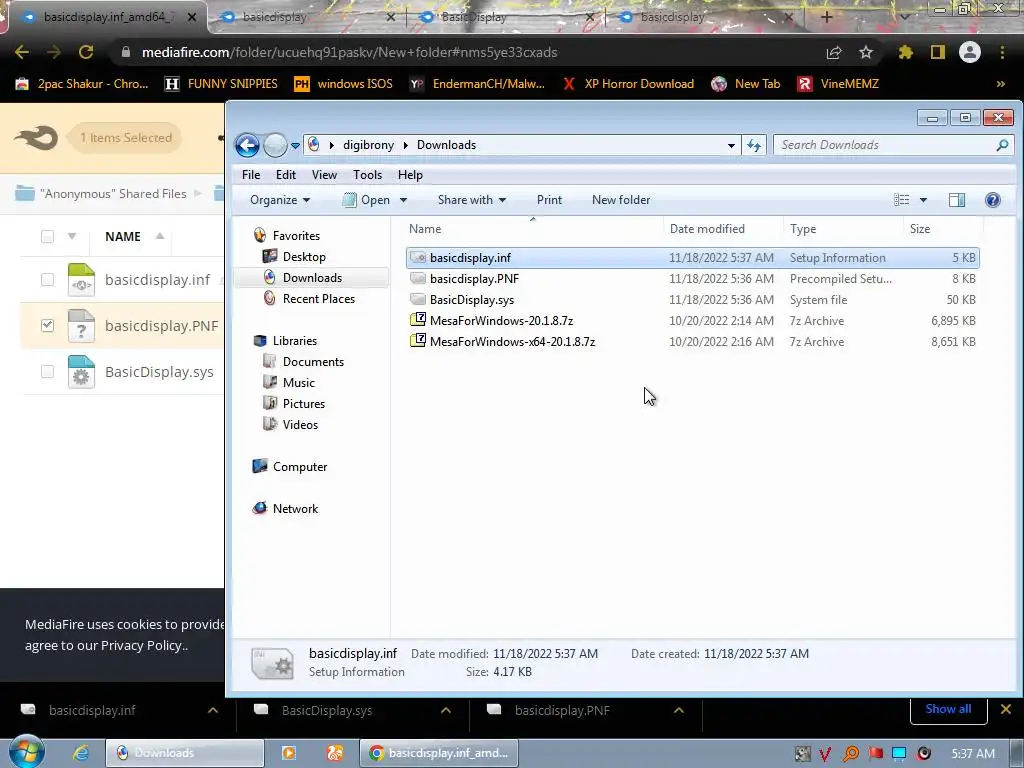1024x768 pixels.
Task: Tick the BasicDisplay.sys checkbox on MediaFire
Action: 47,372
